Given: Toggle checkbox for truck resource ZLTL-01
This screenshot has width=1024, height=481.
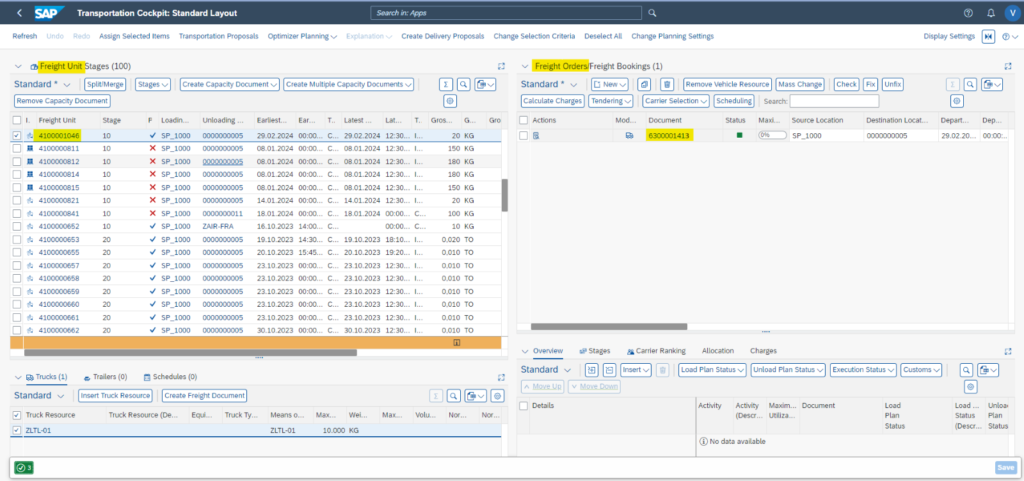Looking at the screenshot, I should 16,430.
